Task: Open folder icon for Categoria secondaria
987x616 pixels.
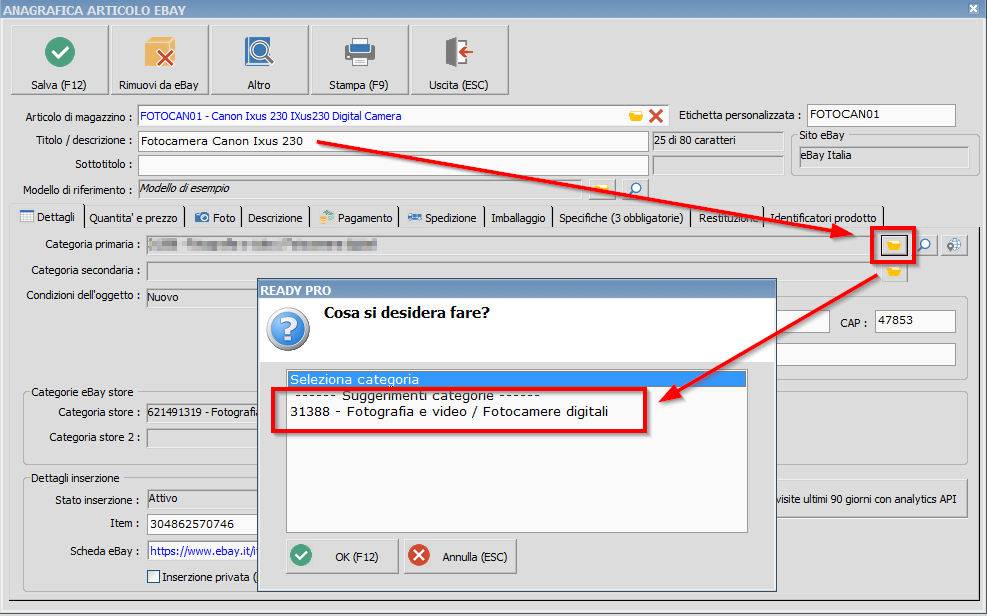Action: [894, 272]
